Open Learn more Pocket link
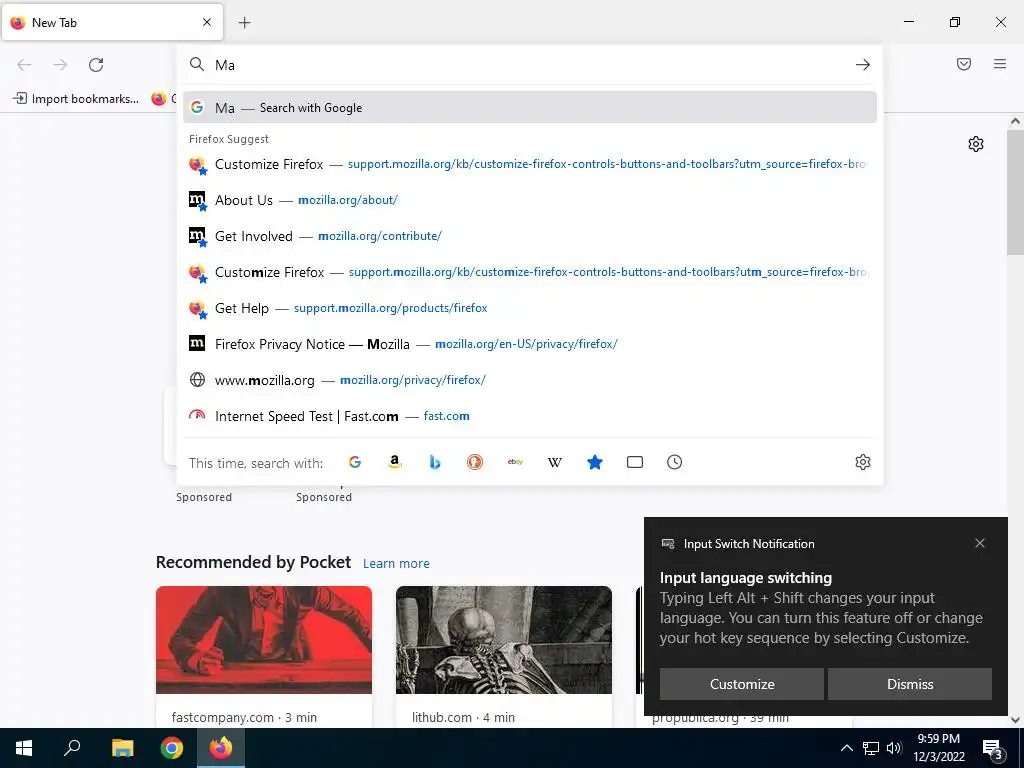Image resolution: width=1024 pixels, height=768 pixels. coord(396,563)
